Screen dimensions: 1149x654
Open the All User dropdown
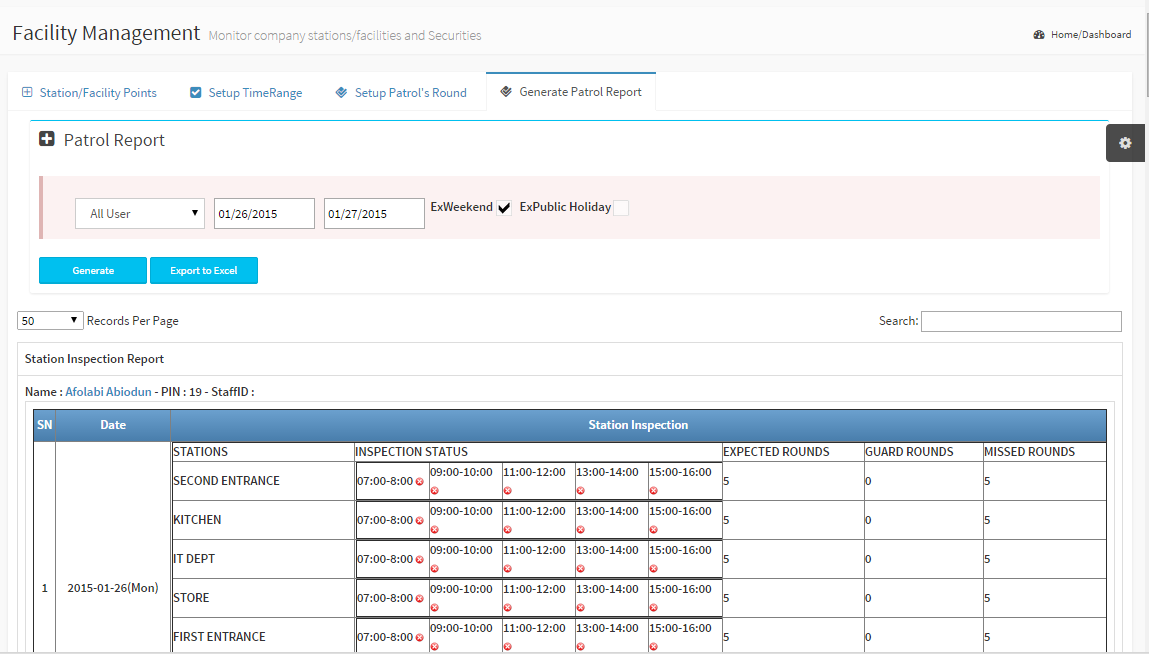point(140,213)
